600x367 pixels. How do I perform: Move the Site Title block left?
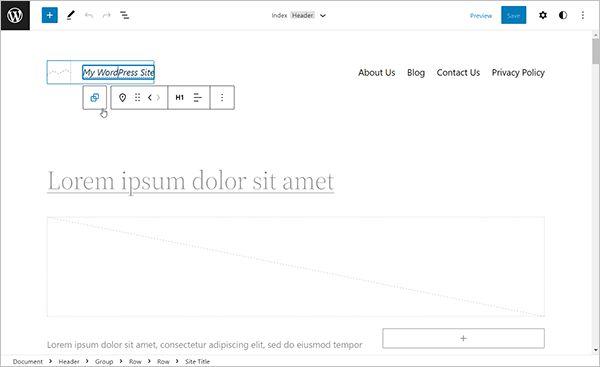(x=150, y=98)
